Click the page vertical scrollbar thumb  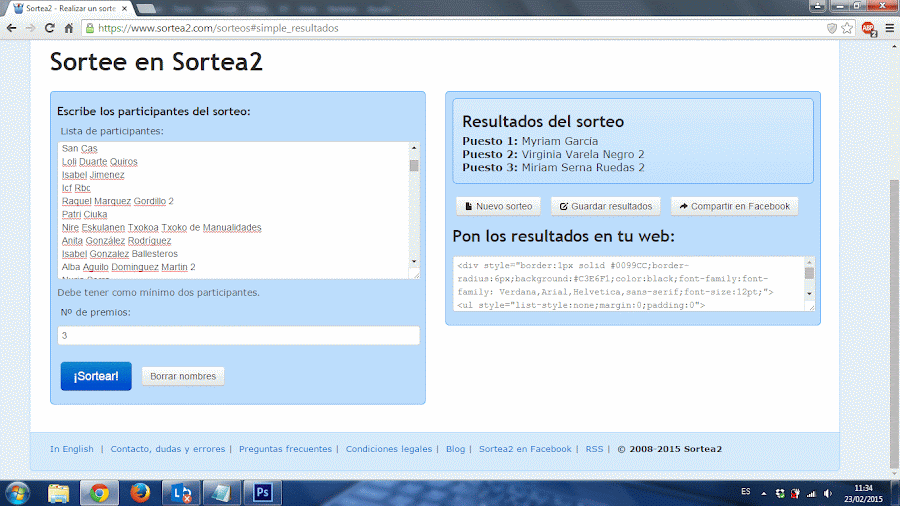coord(894,324)
